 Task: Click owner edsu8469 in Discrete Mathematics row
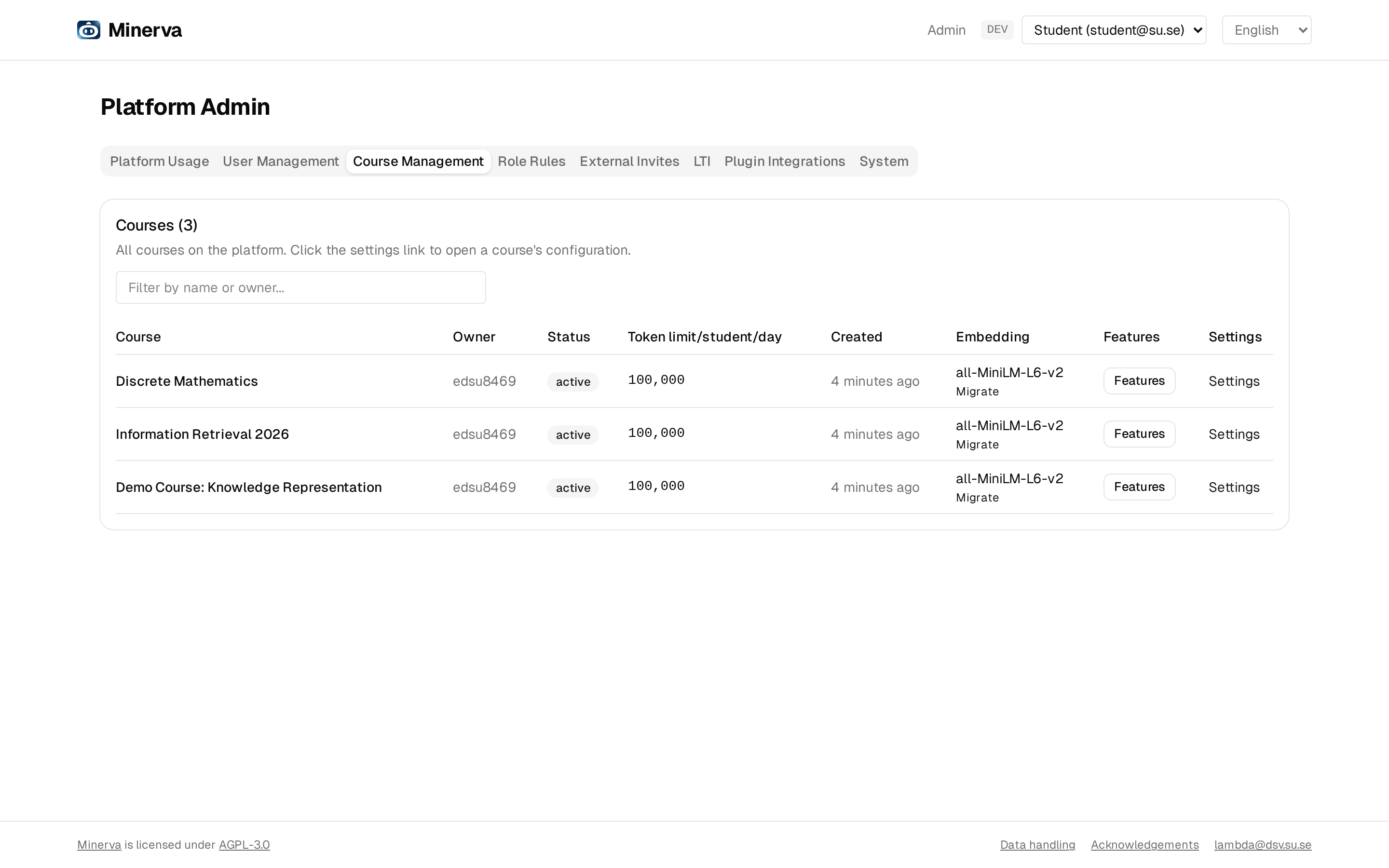(x=484, y=381)
